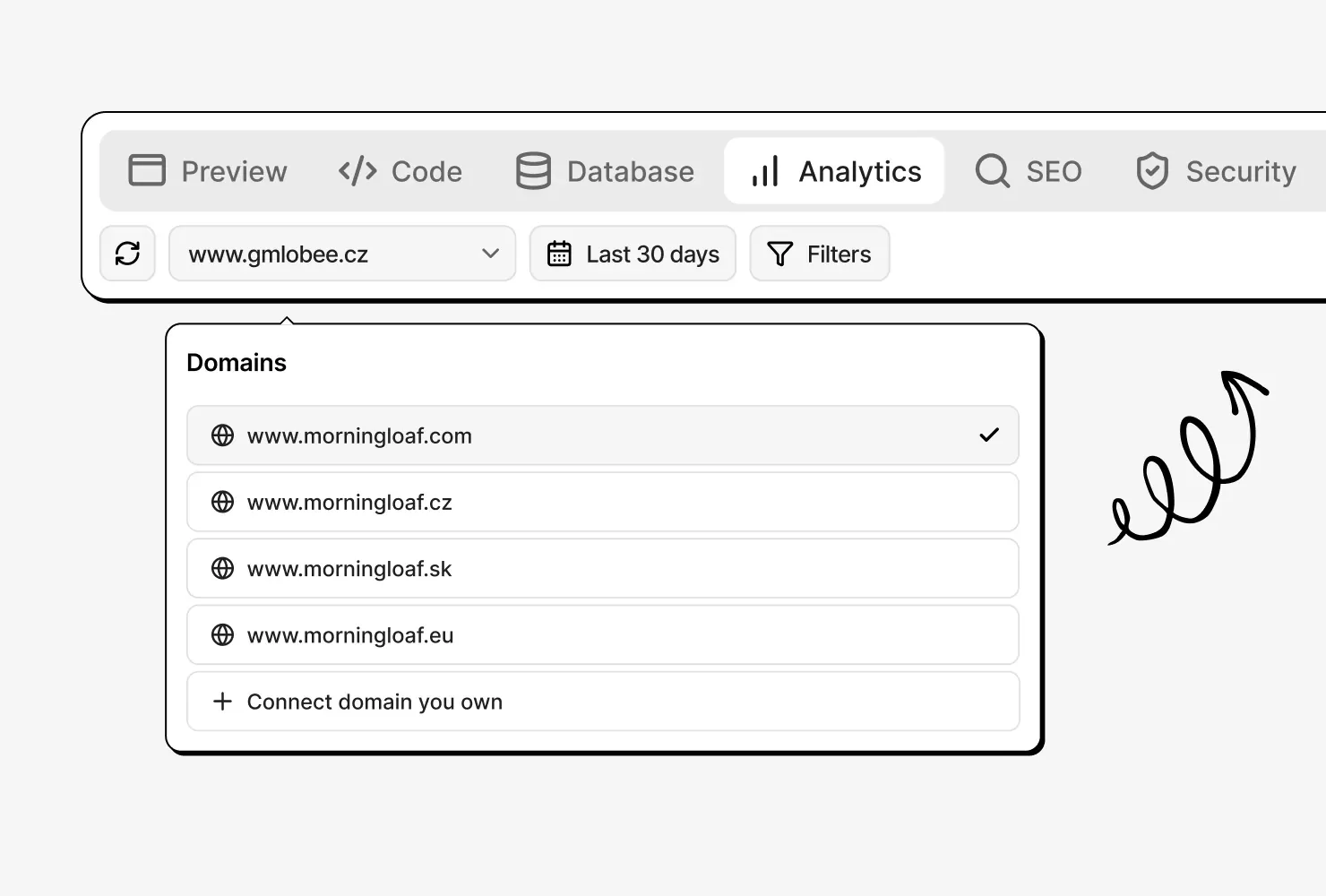Click the Domains heading text

(237, 363)
